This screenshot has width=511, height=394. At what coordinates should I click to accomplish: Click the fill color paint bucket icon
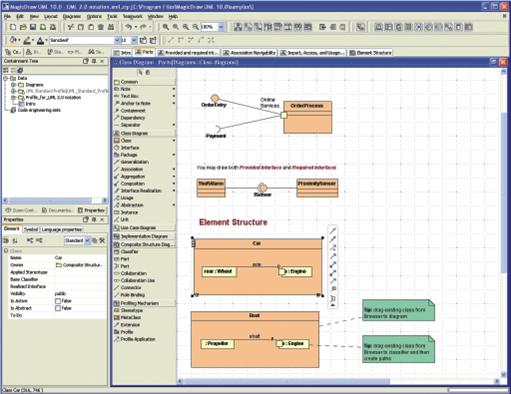point(12,40)
